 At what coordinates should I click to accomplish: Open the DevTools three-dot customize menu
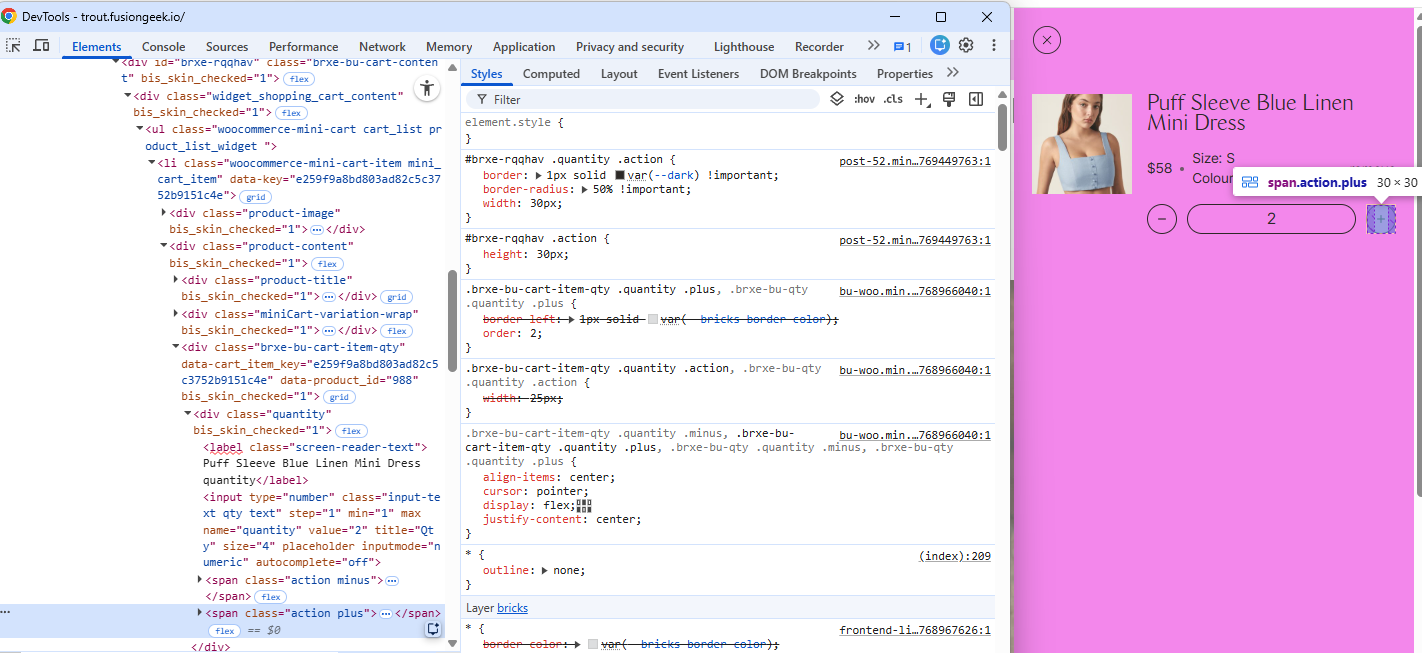point(993,46)
